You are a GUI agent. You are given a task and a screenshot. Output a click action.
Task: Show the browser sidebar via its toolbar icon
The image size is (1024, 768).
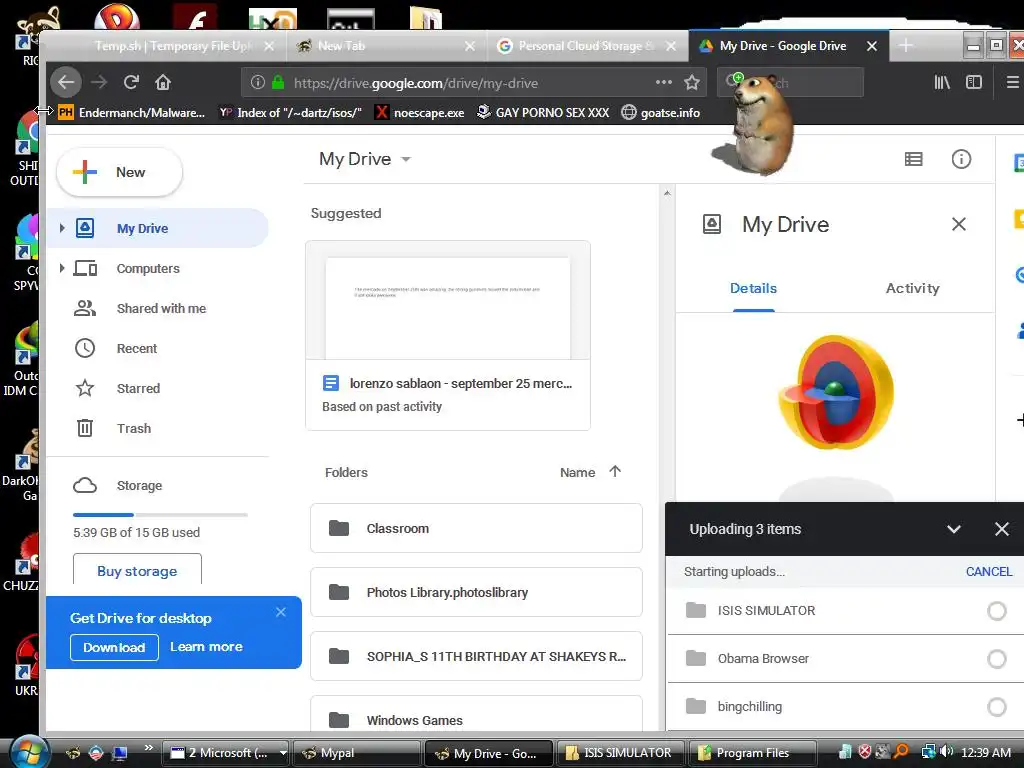[974, 82]
